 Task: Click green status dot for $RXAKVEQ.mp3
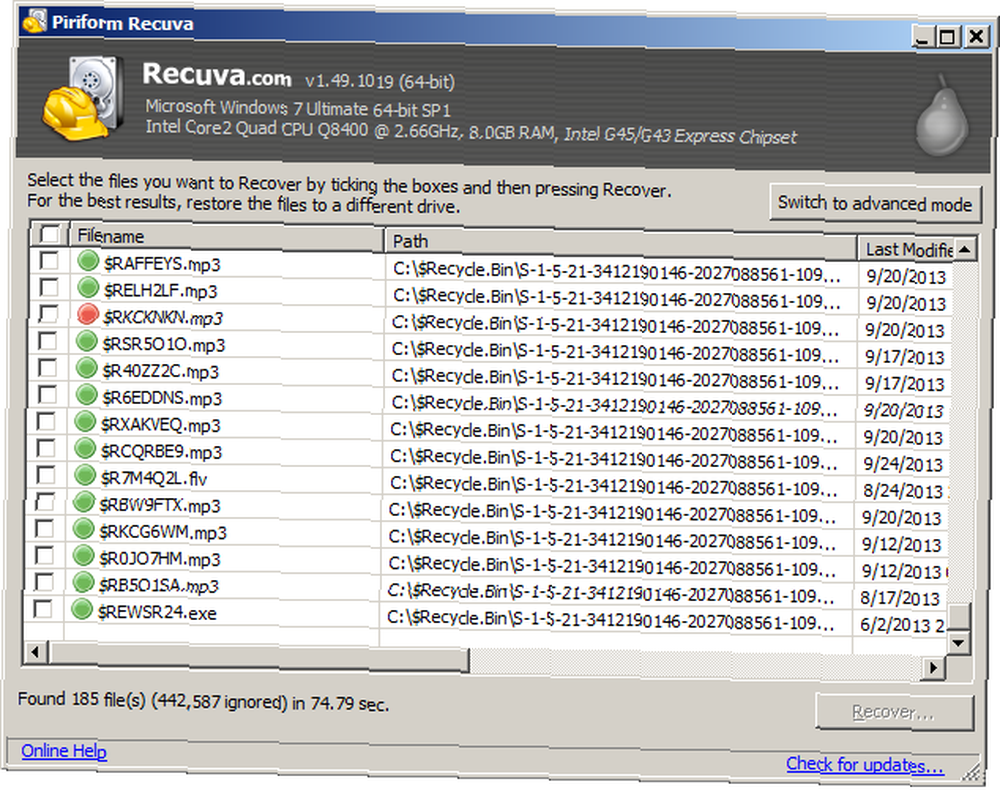(85, 421)
